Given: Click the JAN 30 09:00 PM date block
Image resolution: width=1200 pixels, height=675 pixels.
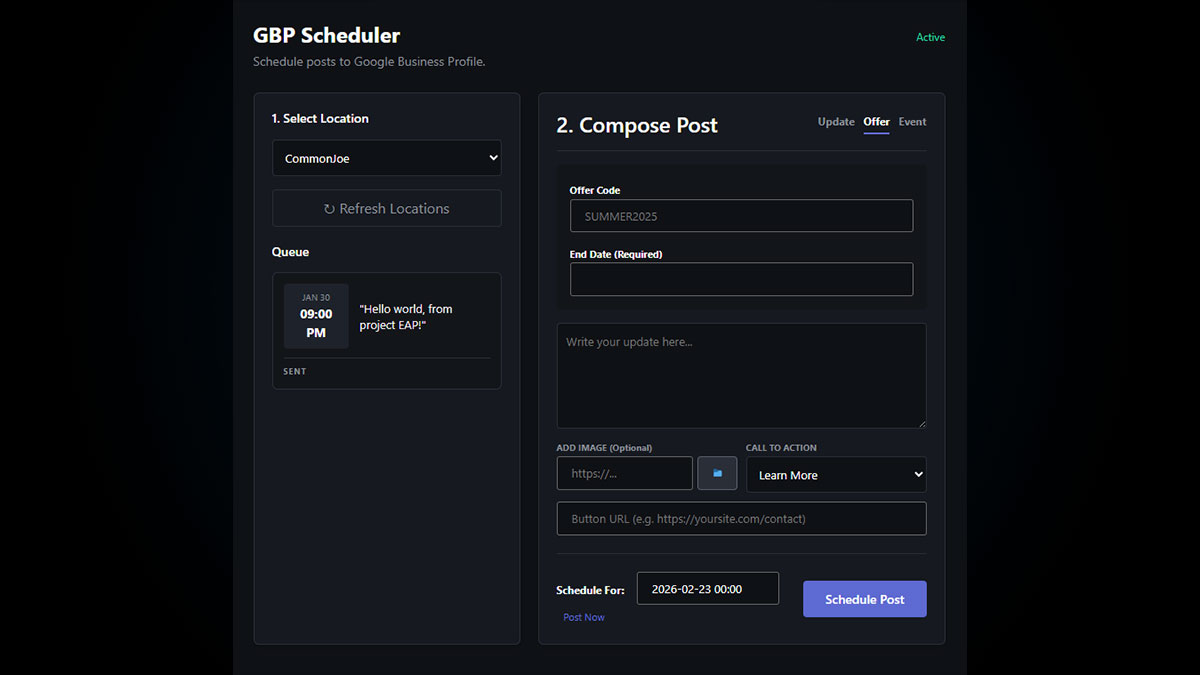Looking at the screenshot, I should pyautogui.click(x=316, y=316).
